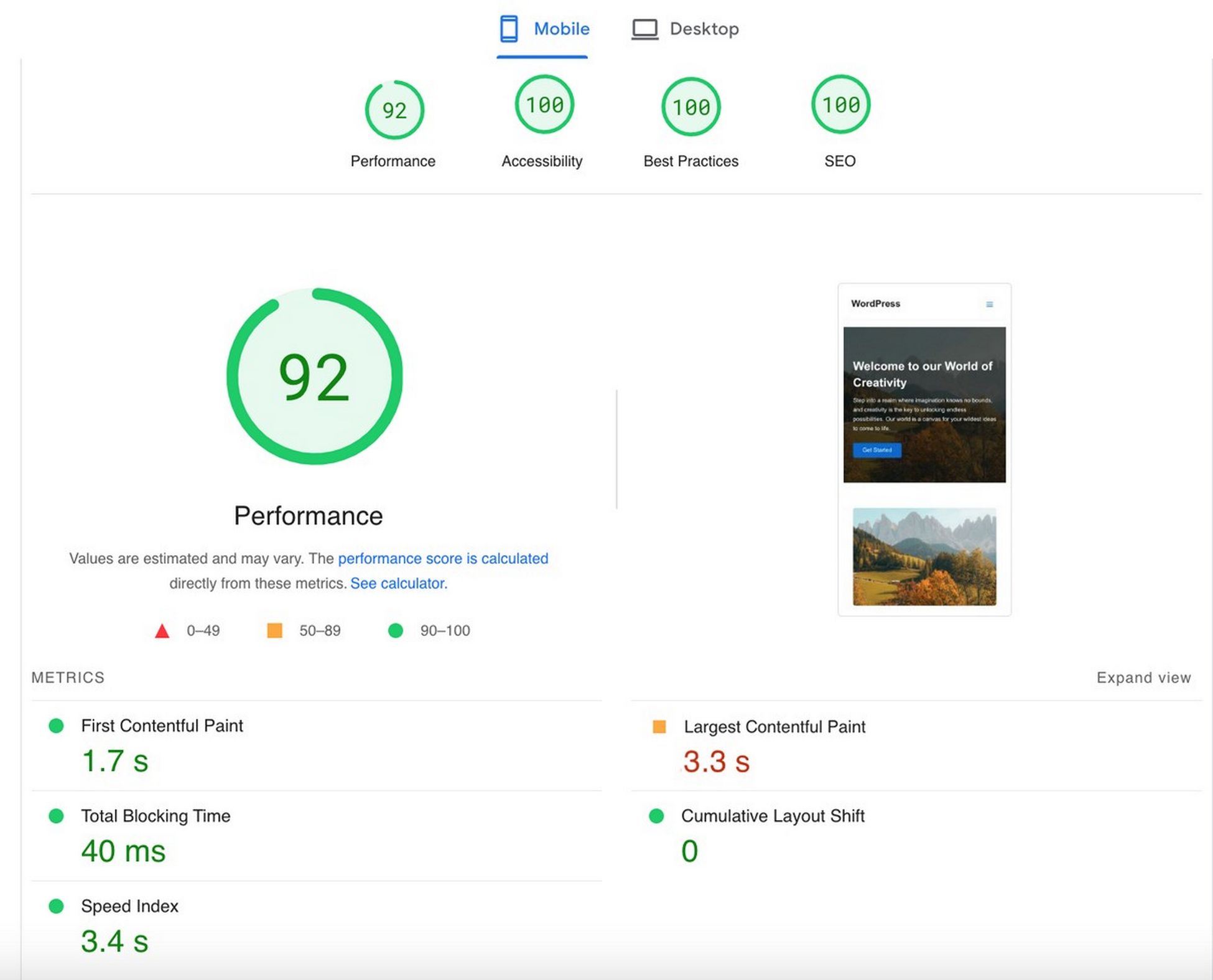Select the Performance 92 score gauge
The image size is (1213, 980).
[x=394, y=110]
